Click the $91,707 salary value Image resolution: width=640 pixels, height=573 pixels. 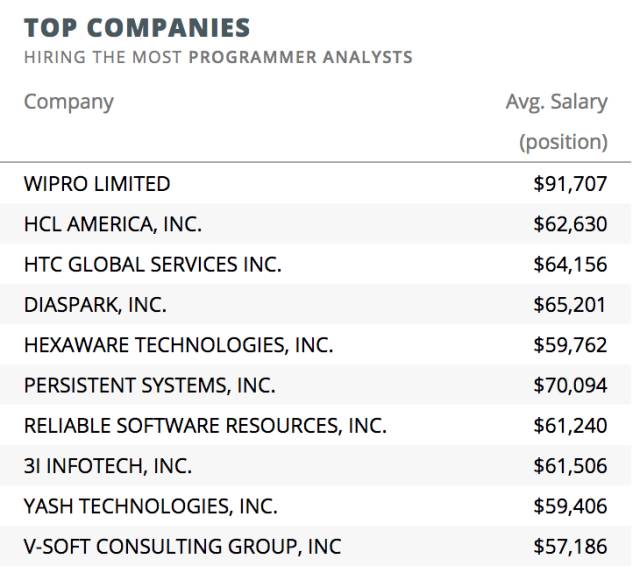tap(570, 184)
